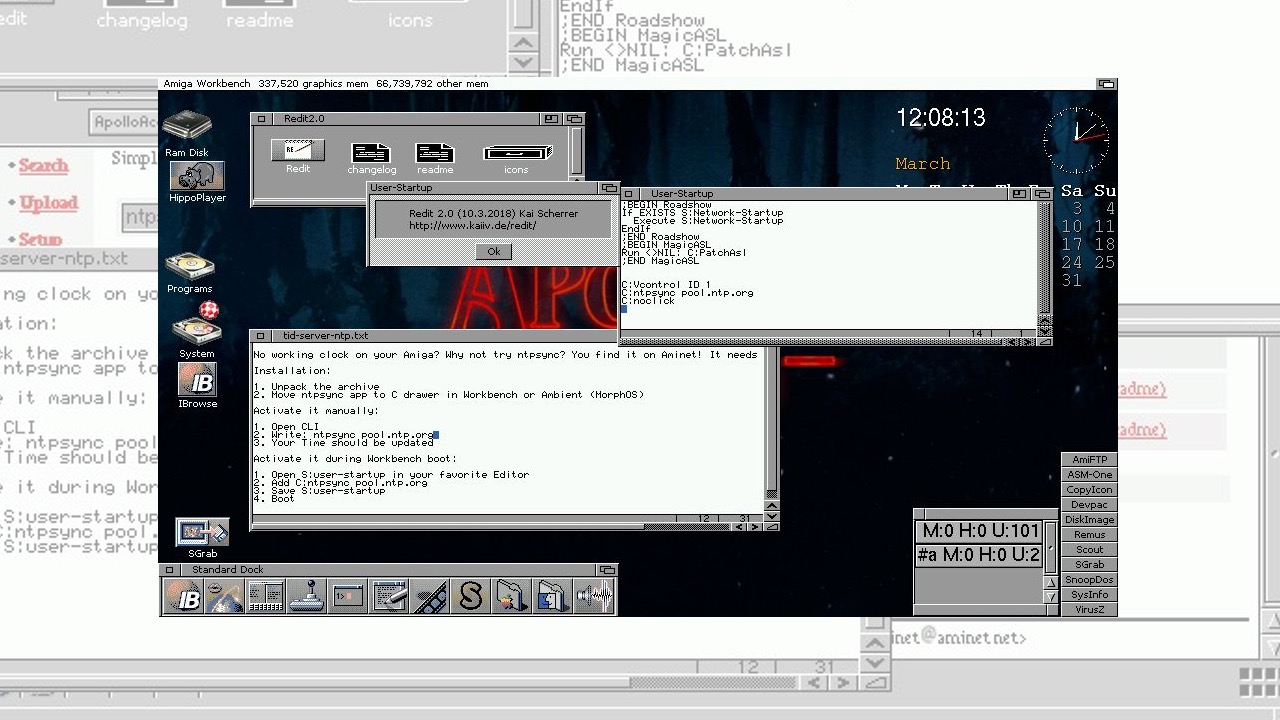Viewport: 1280px width, 720px height.
Task: Click the line C:noclick in User-Startup editor
Action: (x=648, y=301)
